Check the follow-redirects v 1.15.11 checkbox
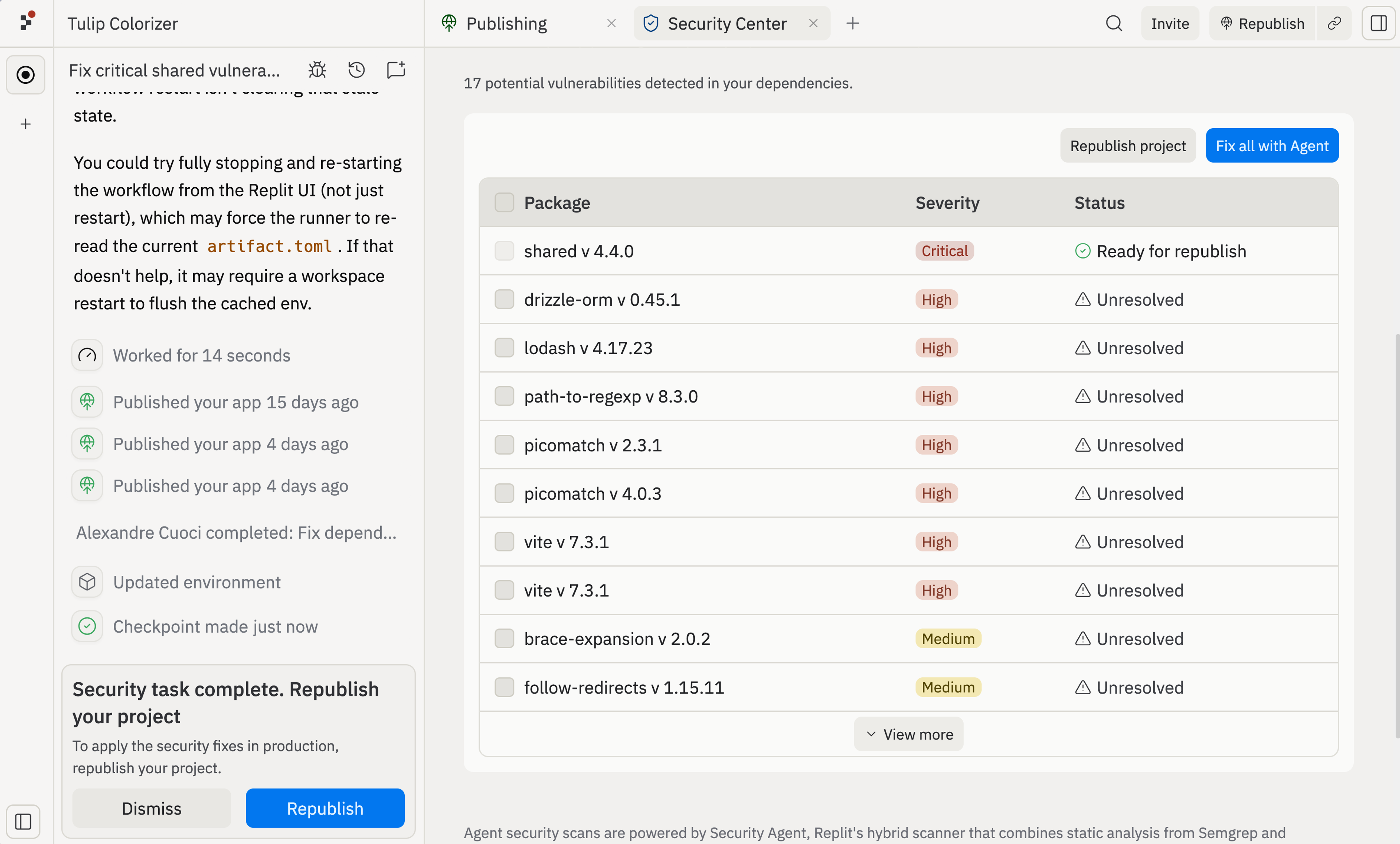The image size is (1400, 844). pos(504,687)
